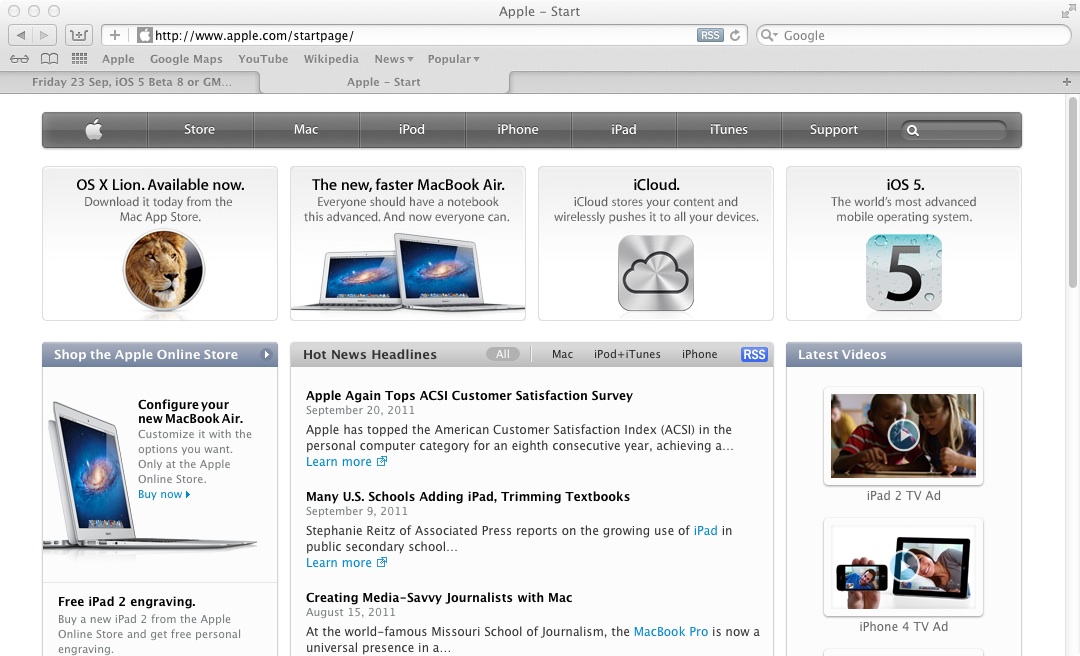
Task: Open Configure your new MacBook Air heading
Action: click(x=190, y=411)
